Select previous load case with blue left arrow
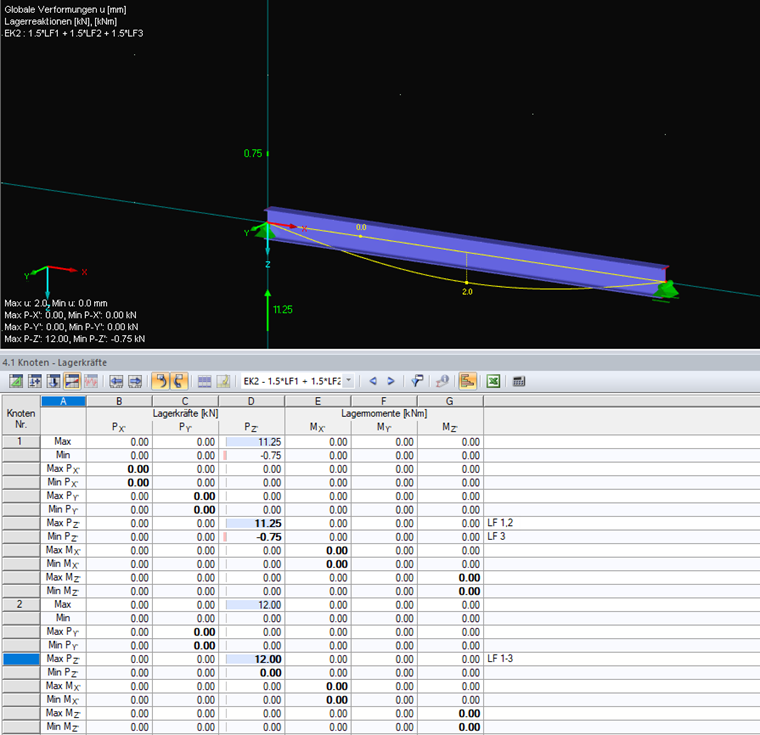760x735 pixels. (x=373, y=381)
